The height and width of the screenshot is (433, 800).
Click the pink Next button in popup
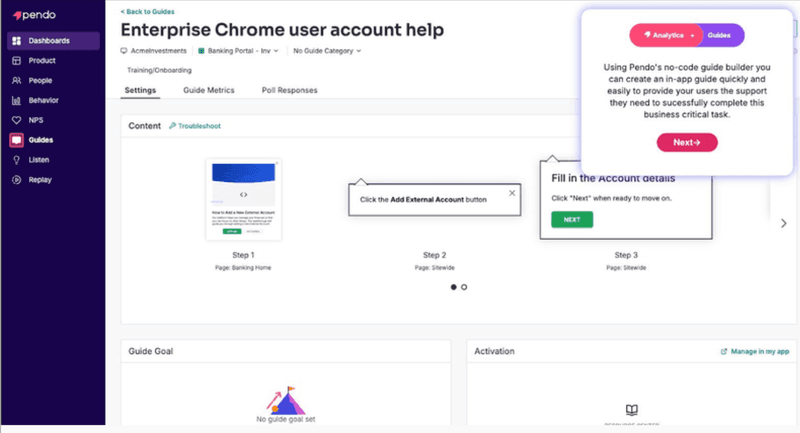tap(687, 142)
